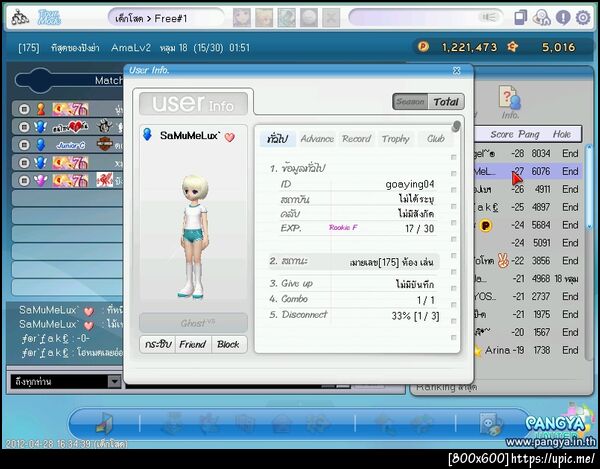This screenshot has height=469, width=600.
Task: Click the Hole column header
Action: click(561, 134)
